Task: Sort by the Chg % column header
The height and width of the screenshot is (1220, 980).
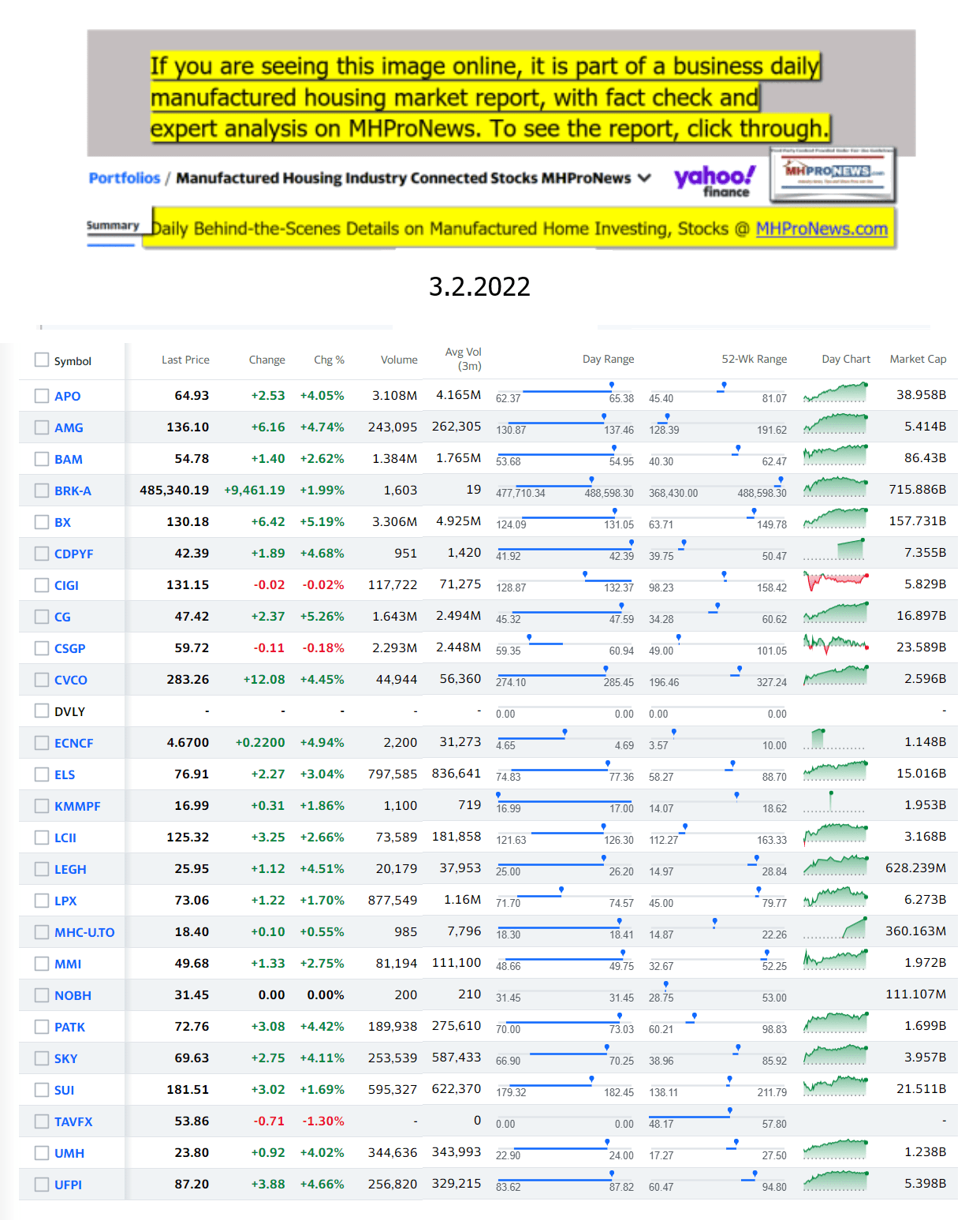Action: point(329,360)
